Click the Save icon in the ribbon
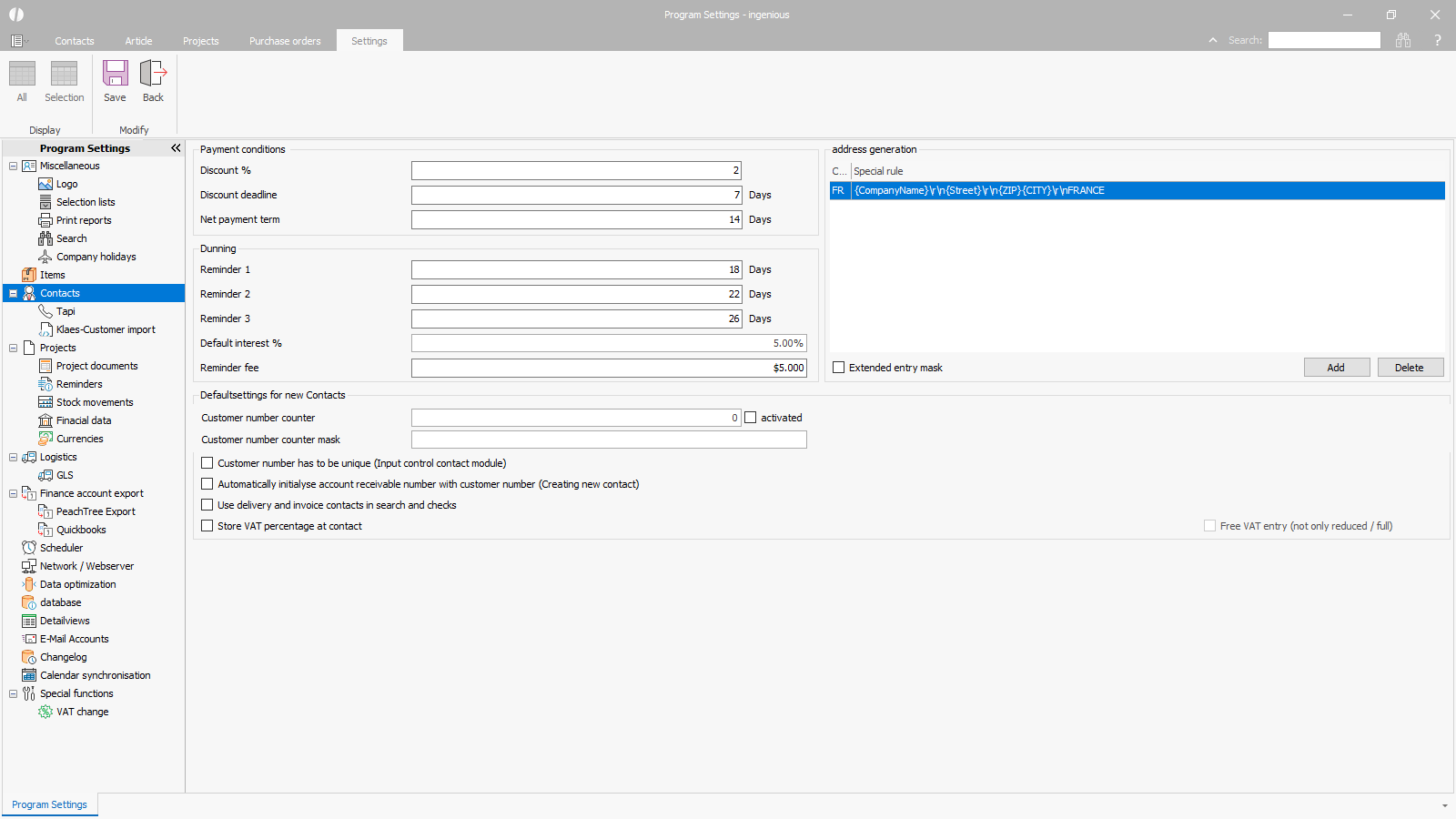1456x819 pixels. click(115, 74)
